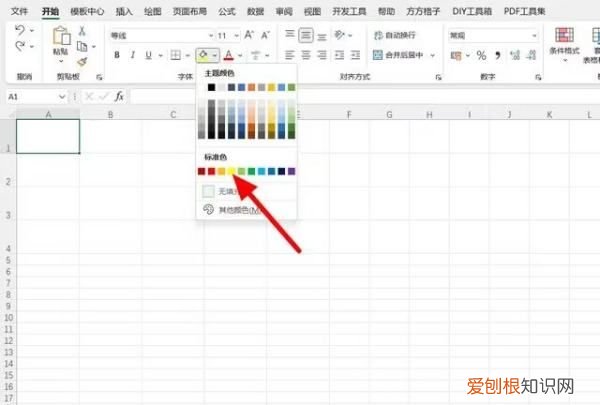The height and width of the screenshot is (405, 600).
Task: Switch to Formulas (公式) tab
Action: coord(227,11)
